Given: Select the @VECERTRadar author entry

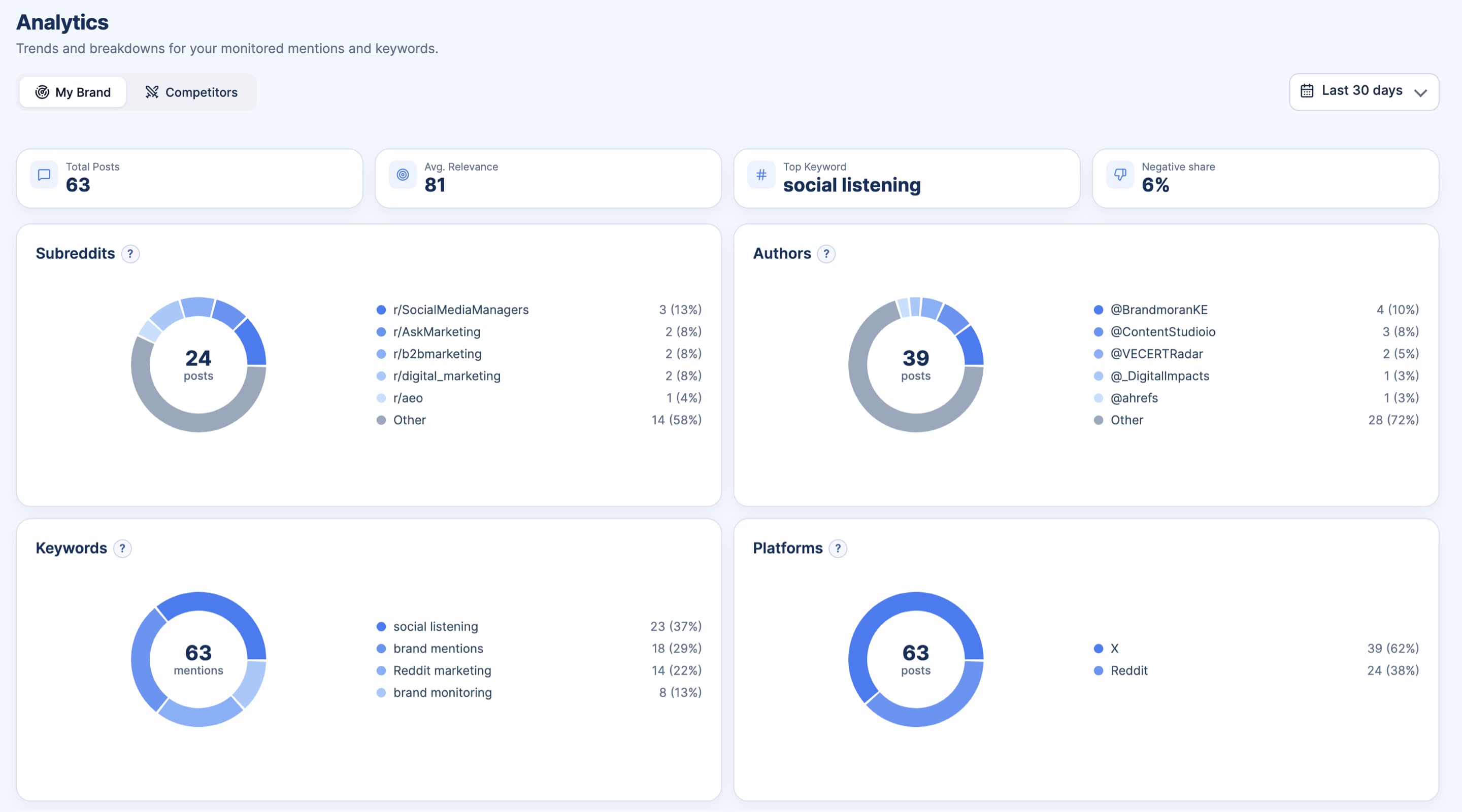Looking at the screenshot, I should [x=1256, y=354].
